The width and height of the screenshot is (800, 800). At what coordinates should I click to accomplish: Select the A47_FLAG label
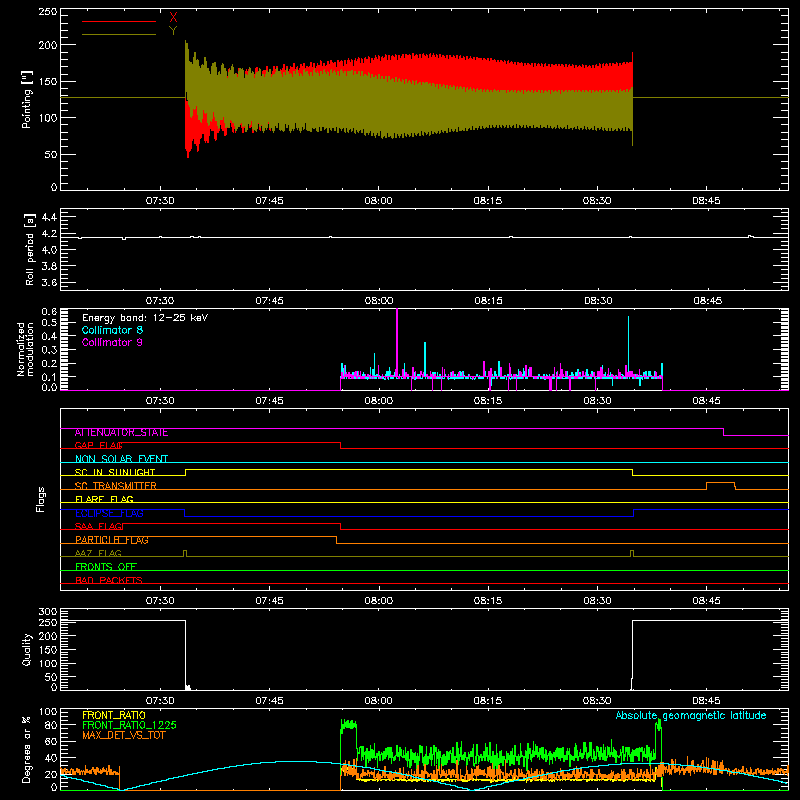[98, 553]
